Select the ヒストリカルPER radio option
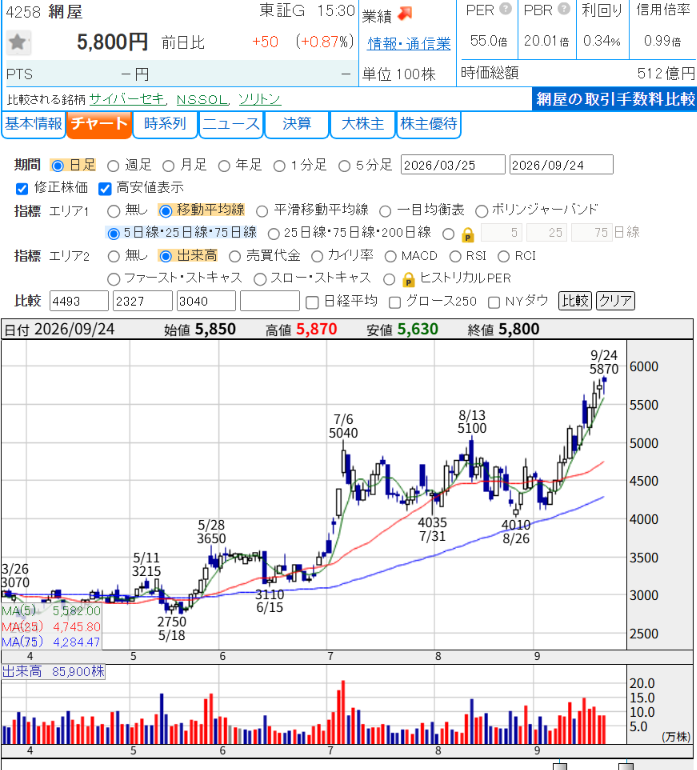697x770 pixels. point(389,279)
